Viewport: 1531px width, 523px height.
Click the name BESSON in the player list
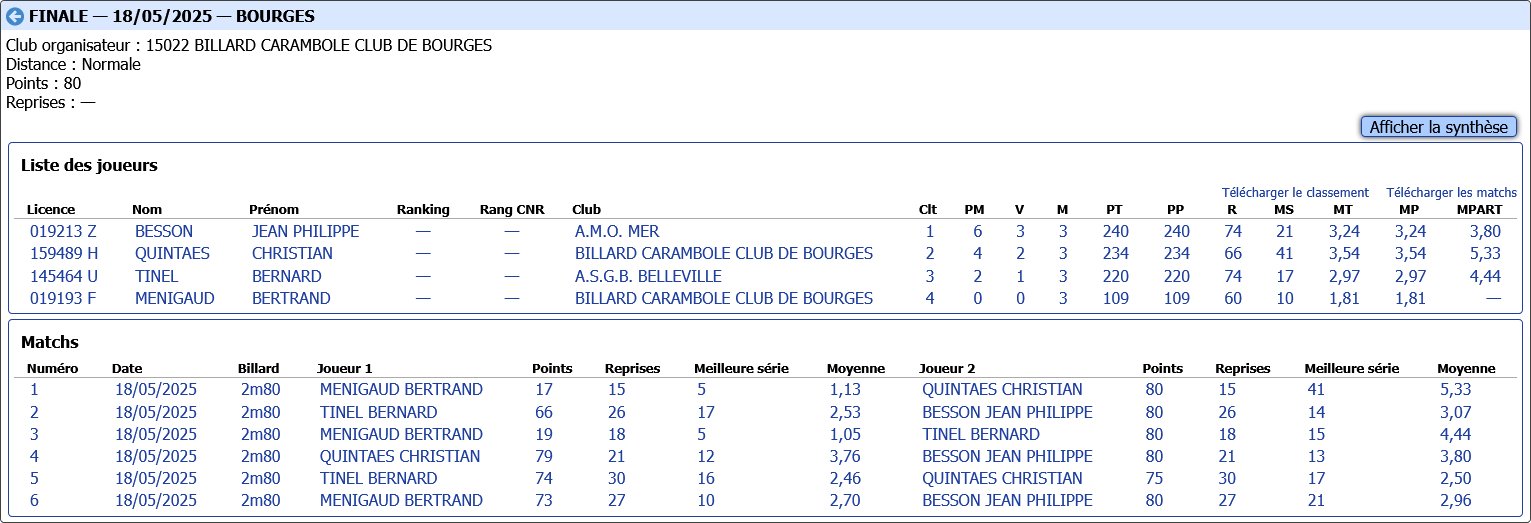click(164, 231)
